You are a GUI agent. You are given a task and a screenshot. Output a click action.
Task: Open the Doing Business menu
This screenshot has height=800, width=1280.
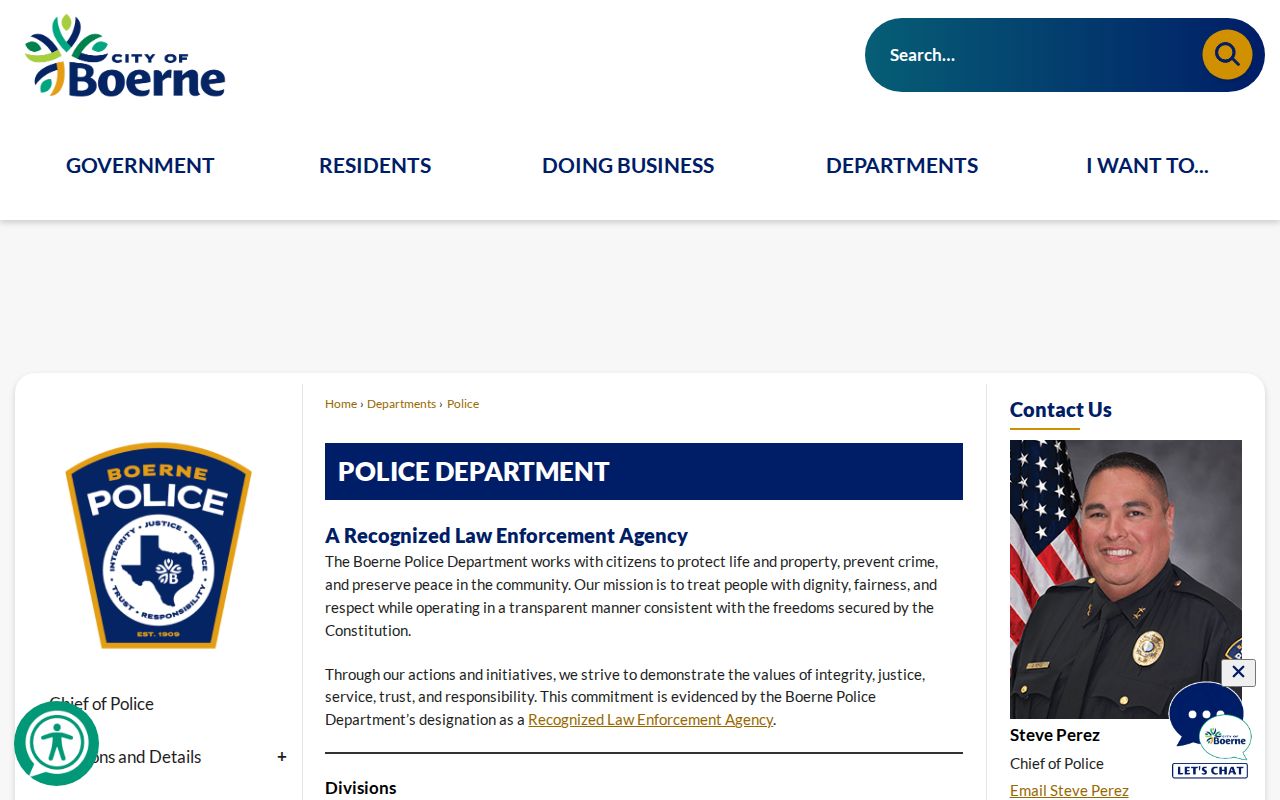click(x=628, y=166)
